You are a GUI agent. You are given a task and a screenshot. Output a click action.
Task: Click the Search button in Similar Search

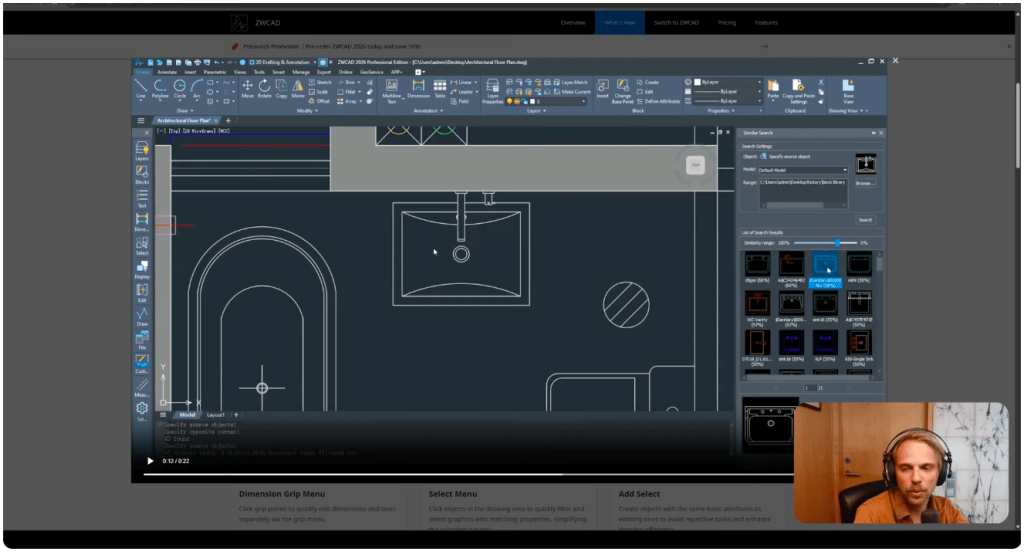(x=865, y=220)
